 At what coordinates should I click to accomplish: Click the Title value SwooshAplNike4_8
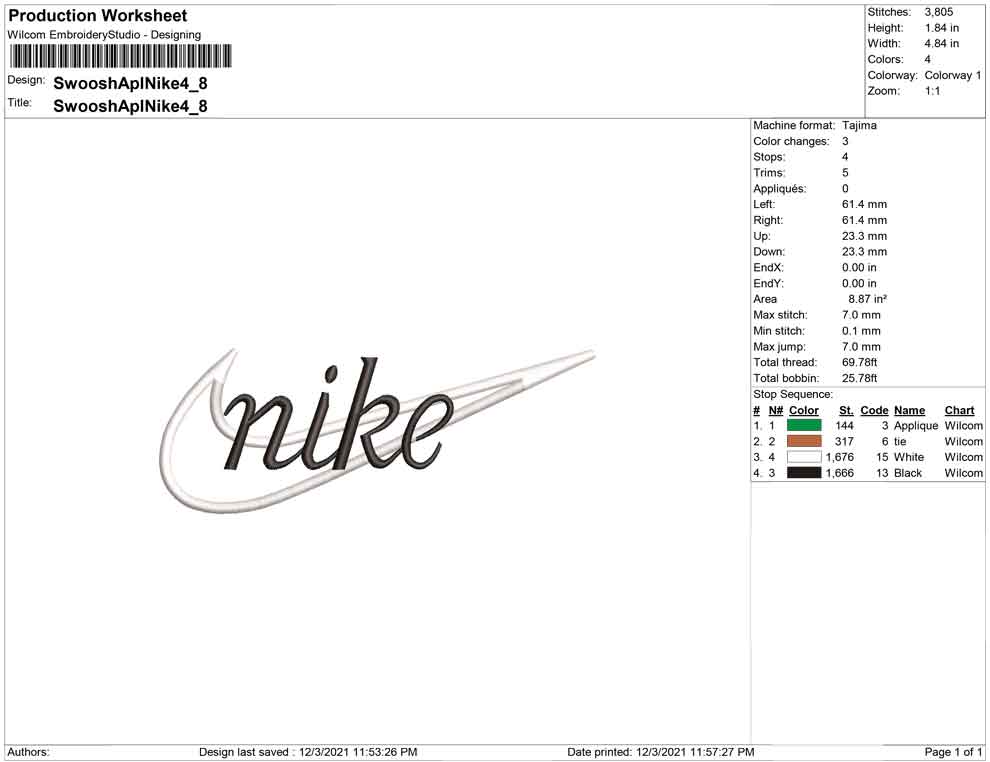pyautogui.click(x=130, y=105)
